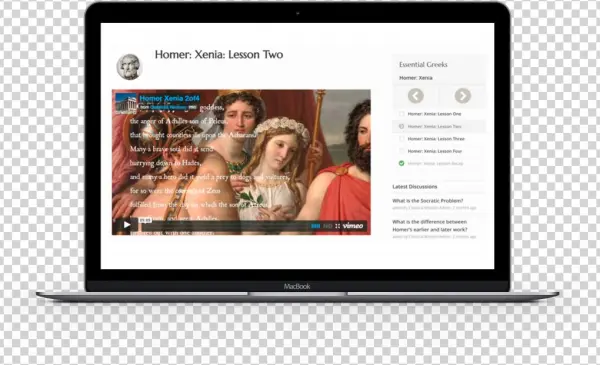Screen dimensions: 600x365
Task: Open Homer: Xenia: Lesson Three
Action: click(x=436, y=139)
